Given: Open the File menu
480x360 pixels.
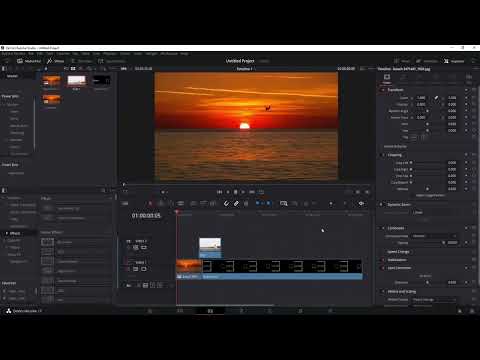Looking at the screenshot, I should point(31,54).
